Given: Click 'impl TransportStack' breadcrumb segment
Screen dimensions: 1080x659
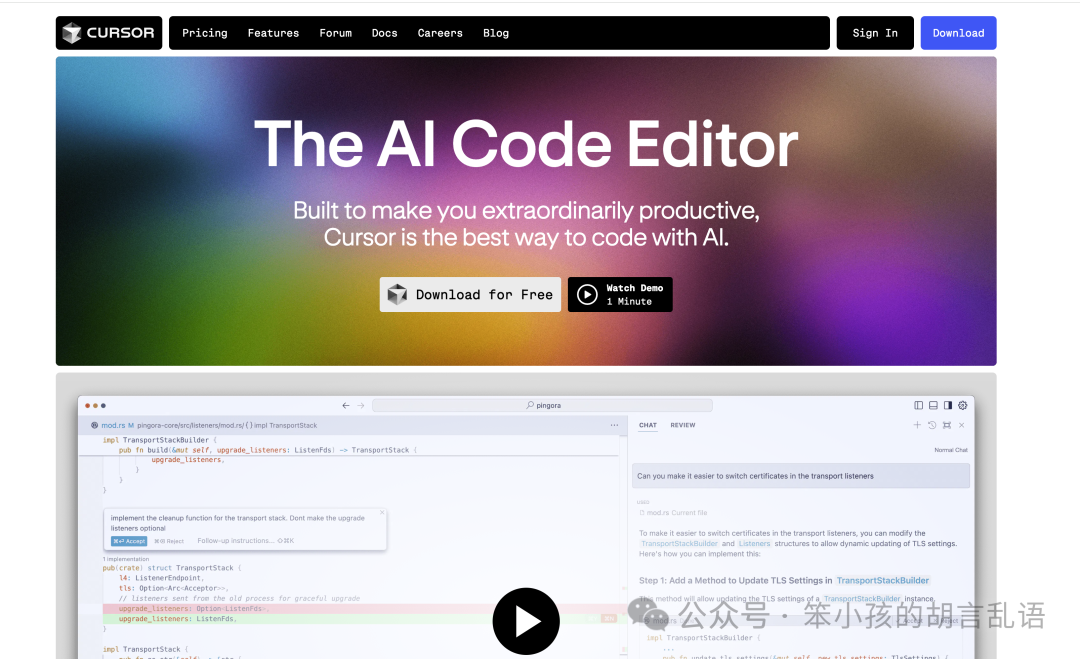Looking at the screenshot, I should click(286, 426).
